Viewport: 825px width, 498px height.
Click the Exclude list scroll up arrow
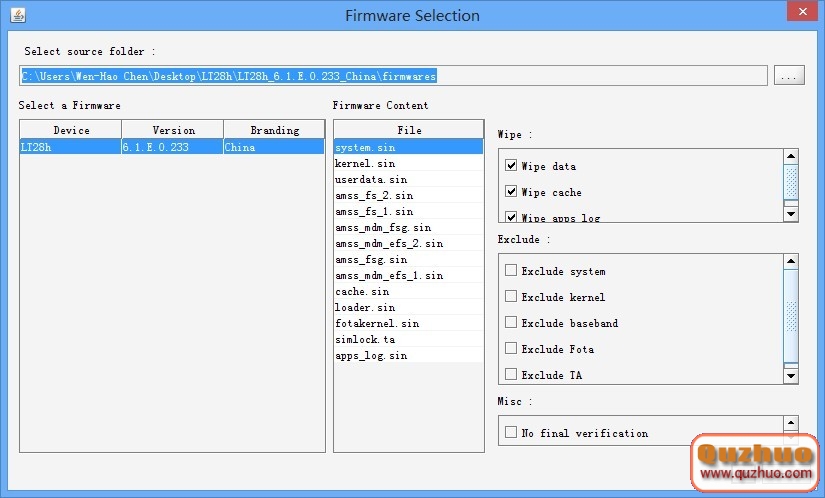click(x=791, y=261)
